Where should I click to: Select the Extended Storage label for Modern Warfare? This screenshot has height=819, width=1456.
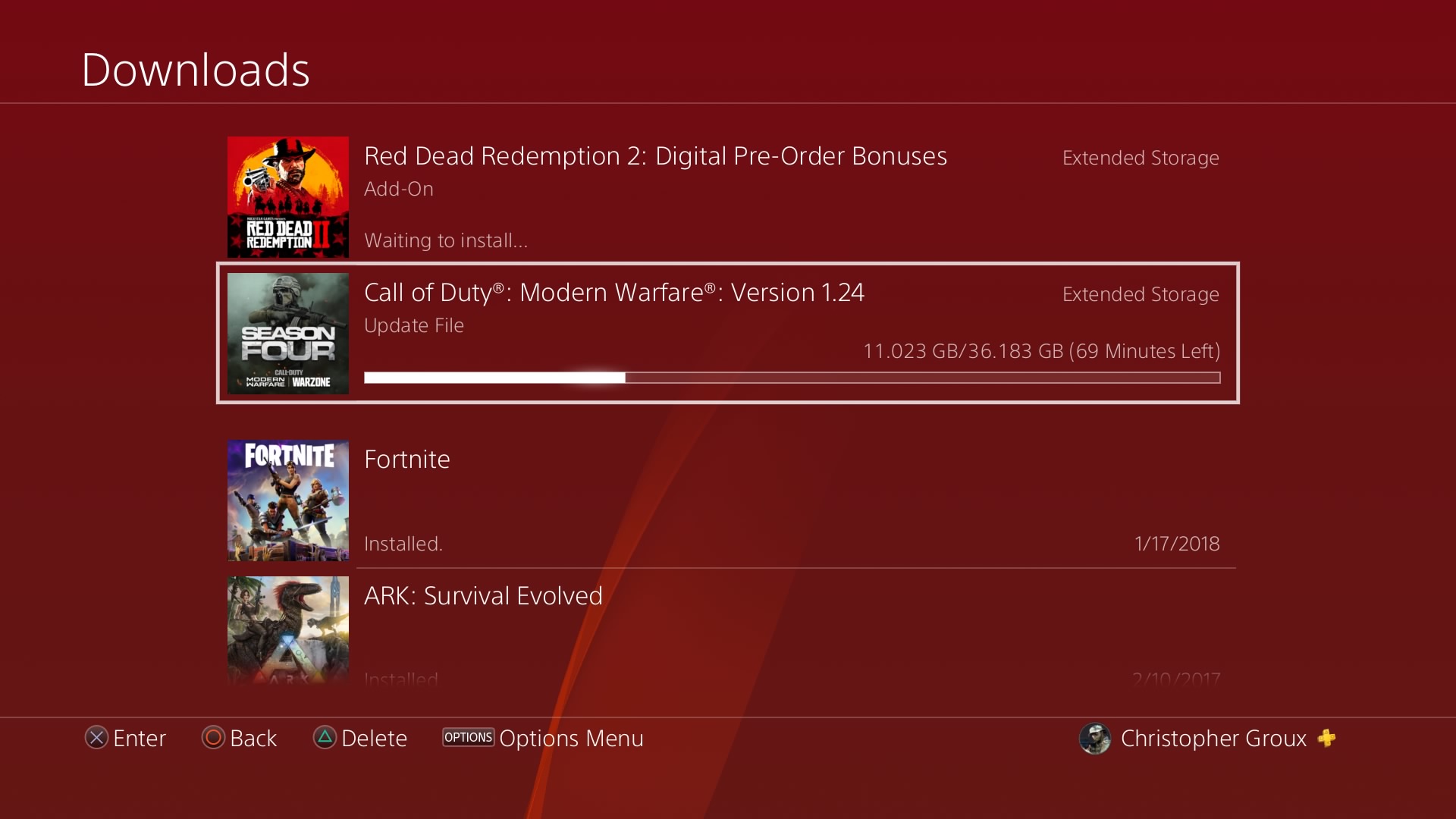[1140, 293]
